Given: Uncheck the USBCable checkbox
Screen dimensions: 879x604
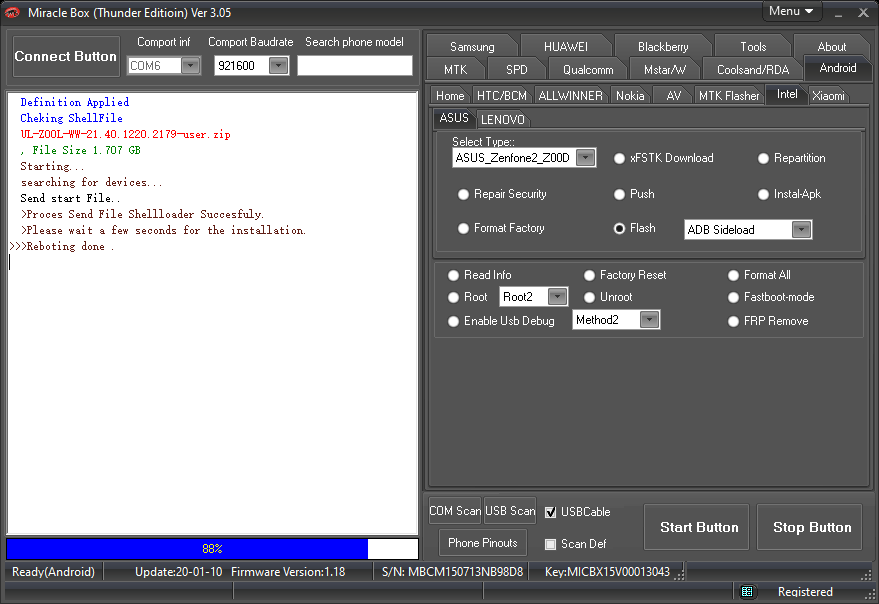Looking at the screenshot, I should pyautogui.click(x=550, y=512).
